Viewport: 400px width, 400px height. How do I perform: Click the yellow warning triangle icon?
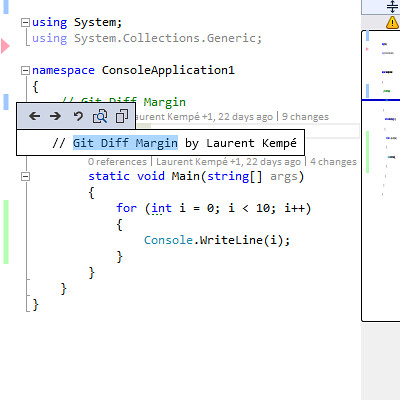click(392, 23)
